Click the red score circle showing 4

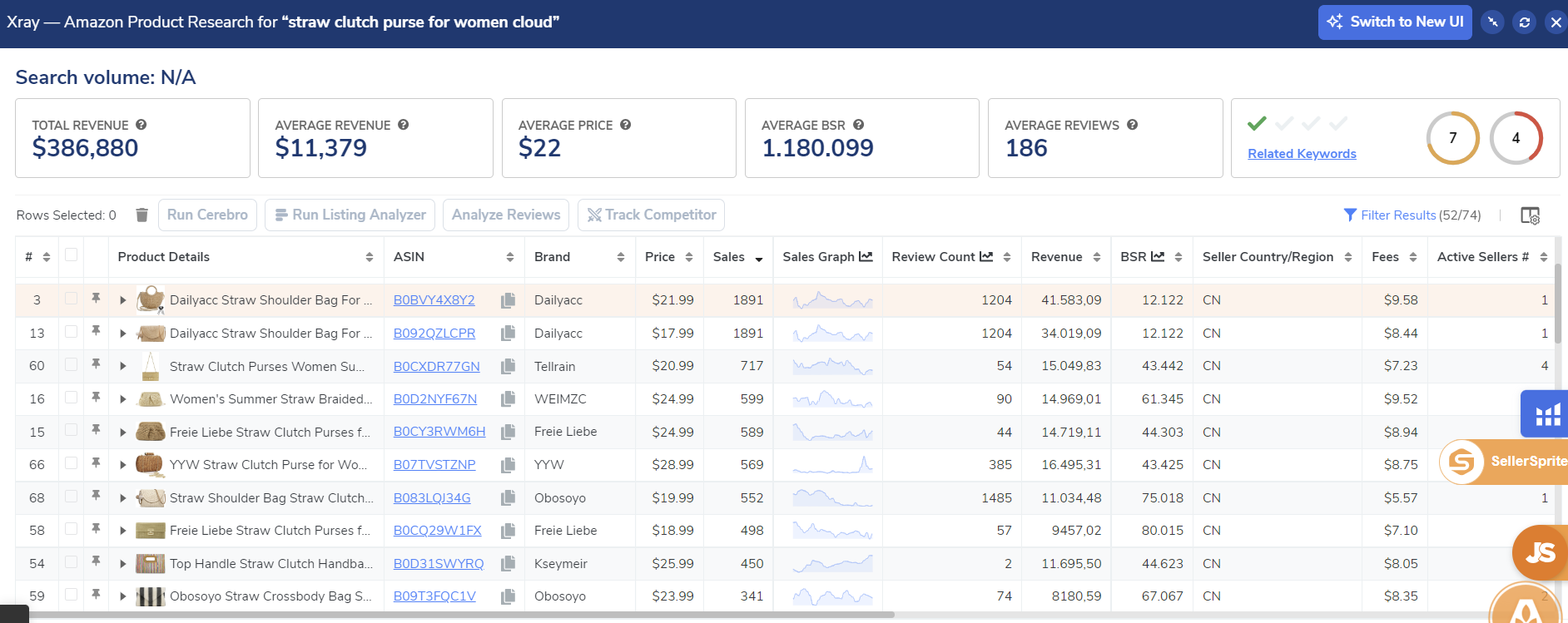click(1516, 138)
